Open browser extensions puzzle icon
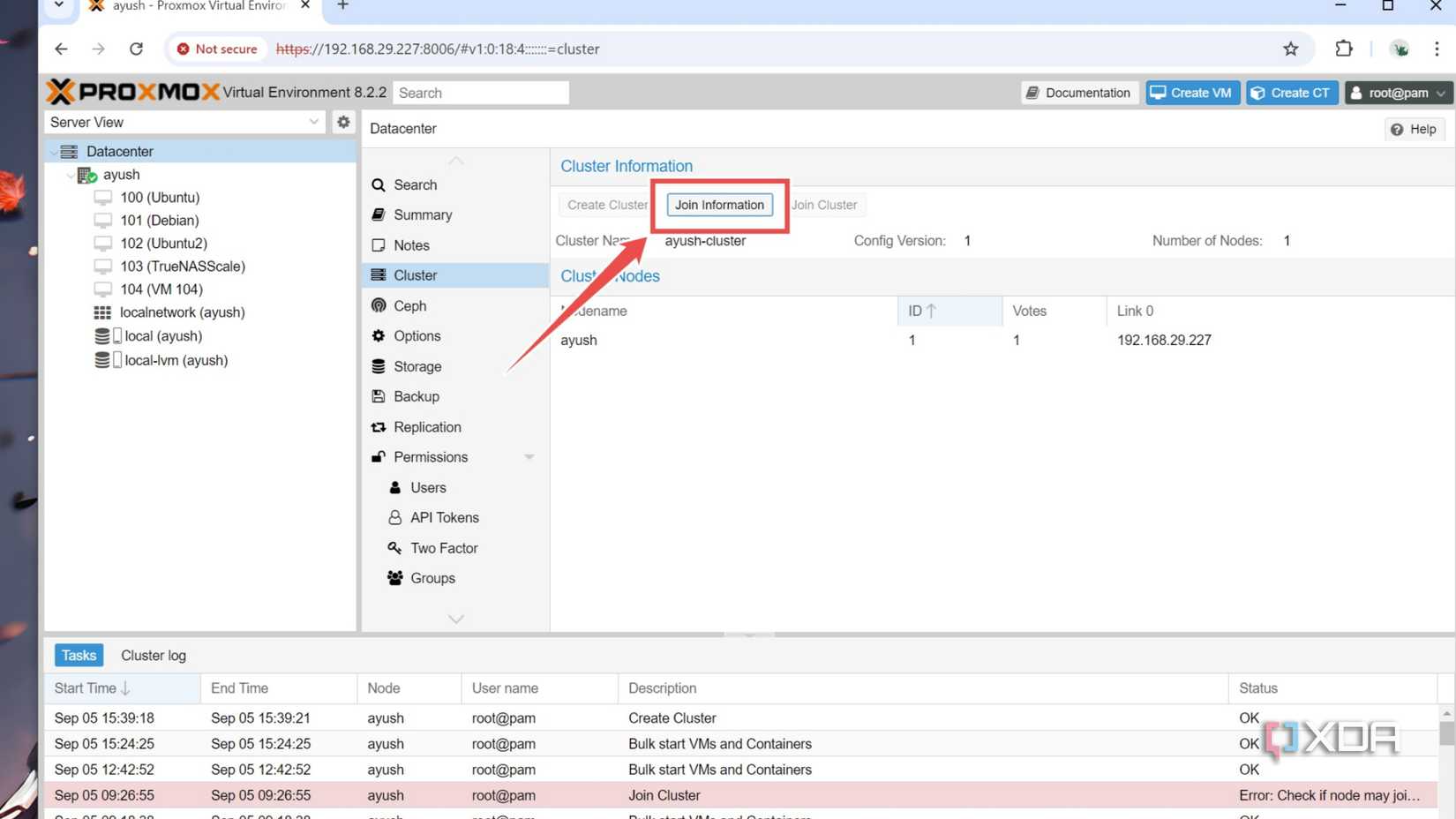Viewport: 1456px width, 819px height. [1343, 49]
